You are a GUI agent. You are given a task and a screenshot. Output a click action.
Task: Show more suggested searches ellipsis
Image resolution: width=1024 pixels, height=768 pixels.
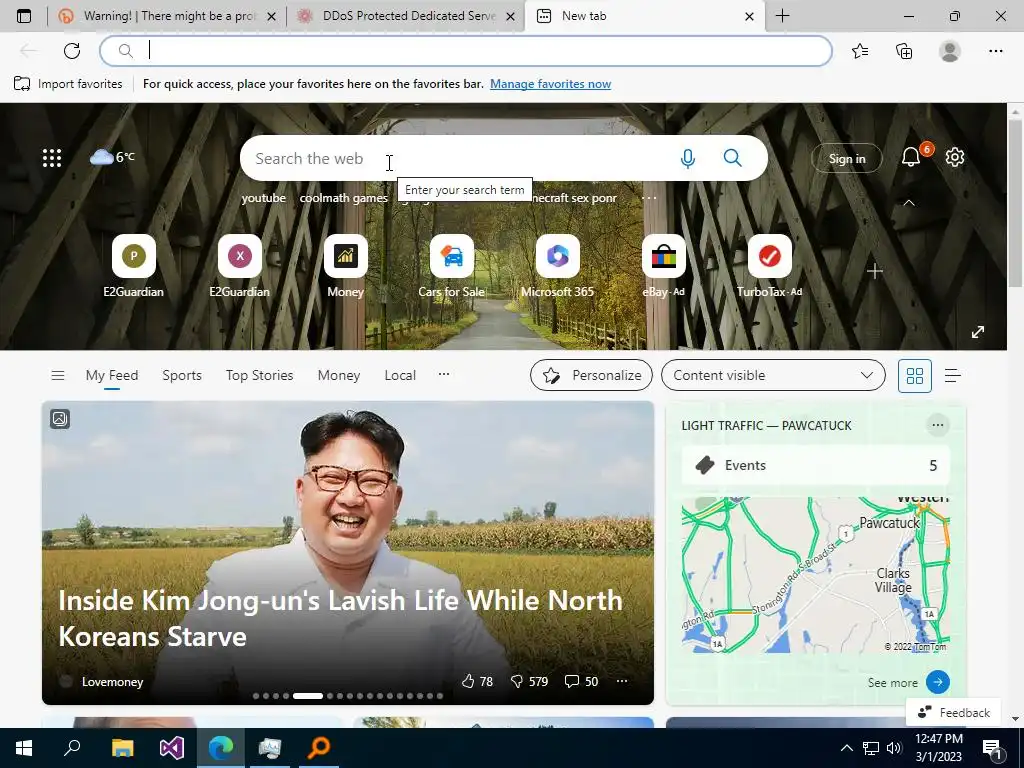point(649,198)
